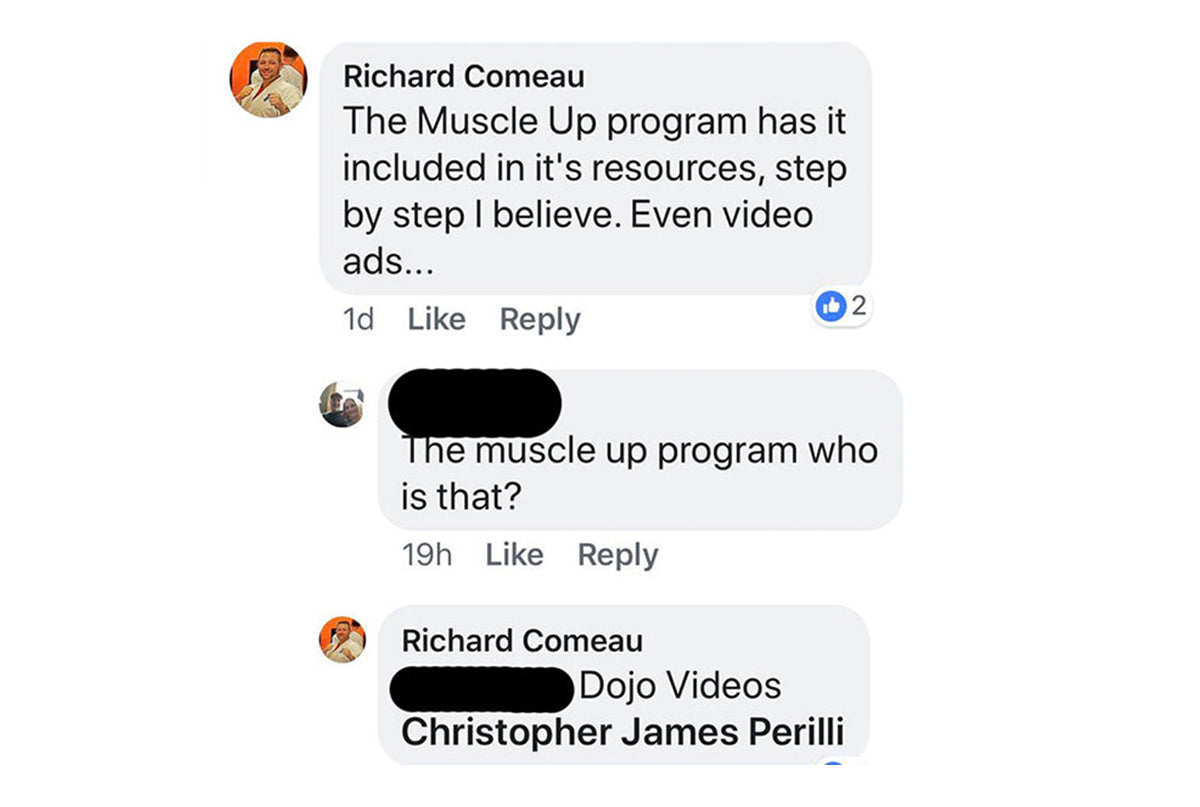The height and width of the screenshot is (807, 1200).
Task: Click the 1d timestamp under the first comment
Action: click(x=358, y=319)
